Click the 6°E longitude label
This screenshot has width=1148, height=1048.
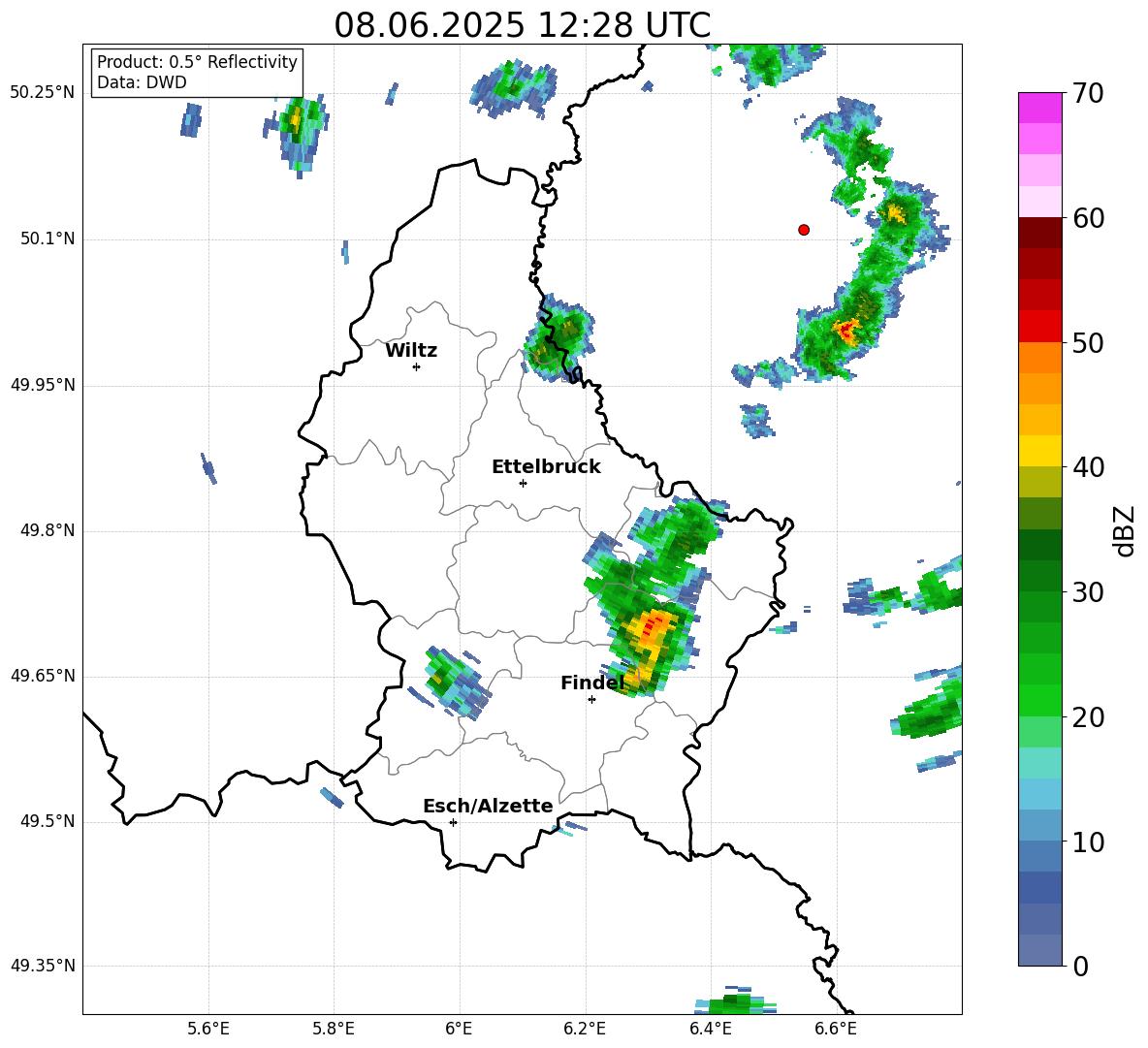point(459,1029)
